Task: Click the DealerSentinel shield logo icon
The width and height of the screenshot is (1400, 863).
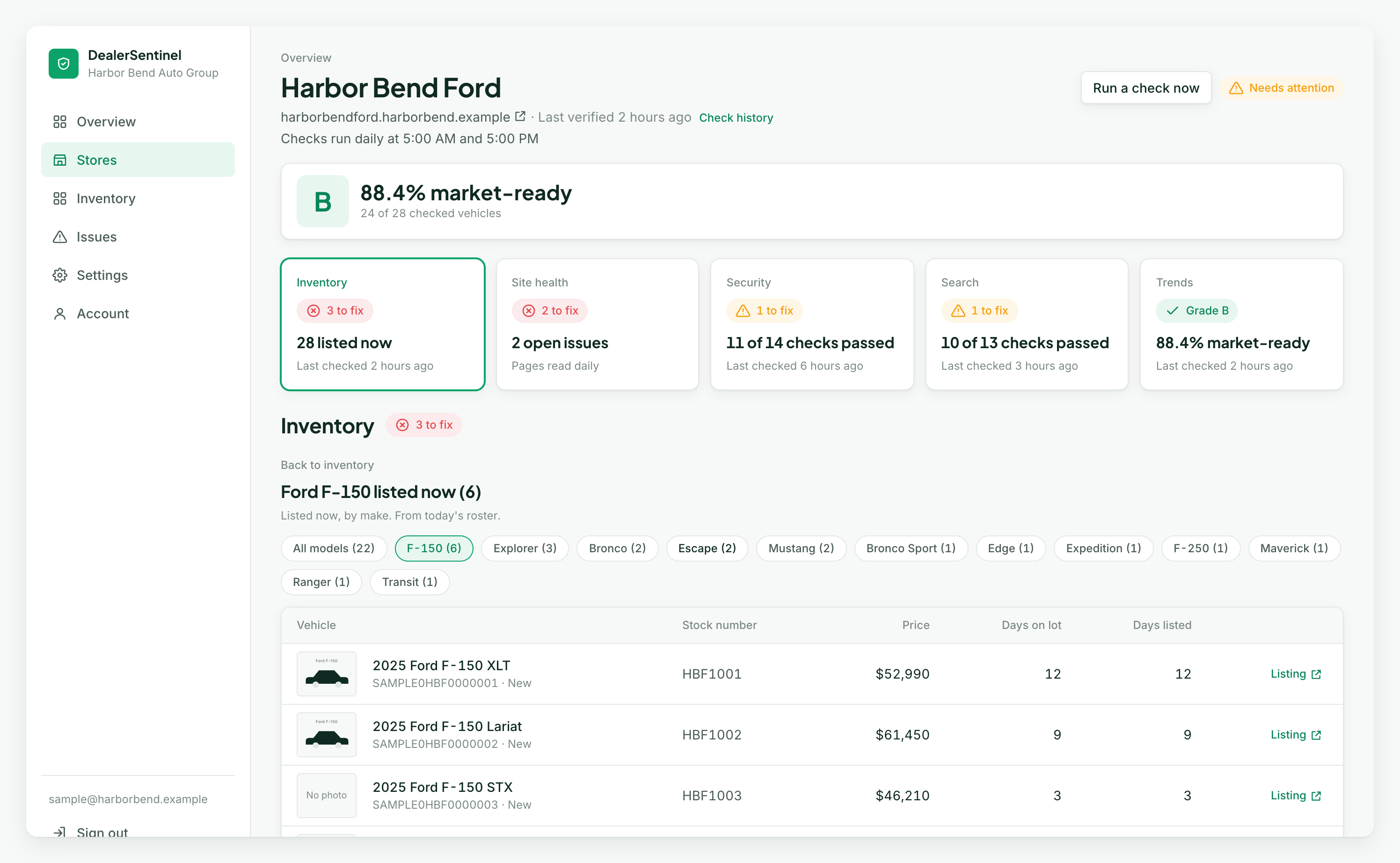Action: coord(63,63)
